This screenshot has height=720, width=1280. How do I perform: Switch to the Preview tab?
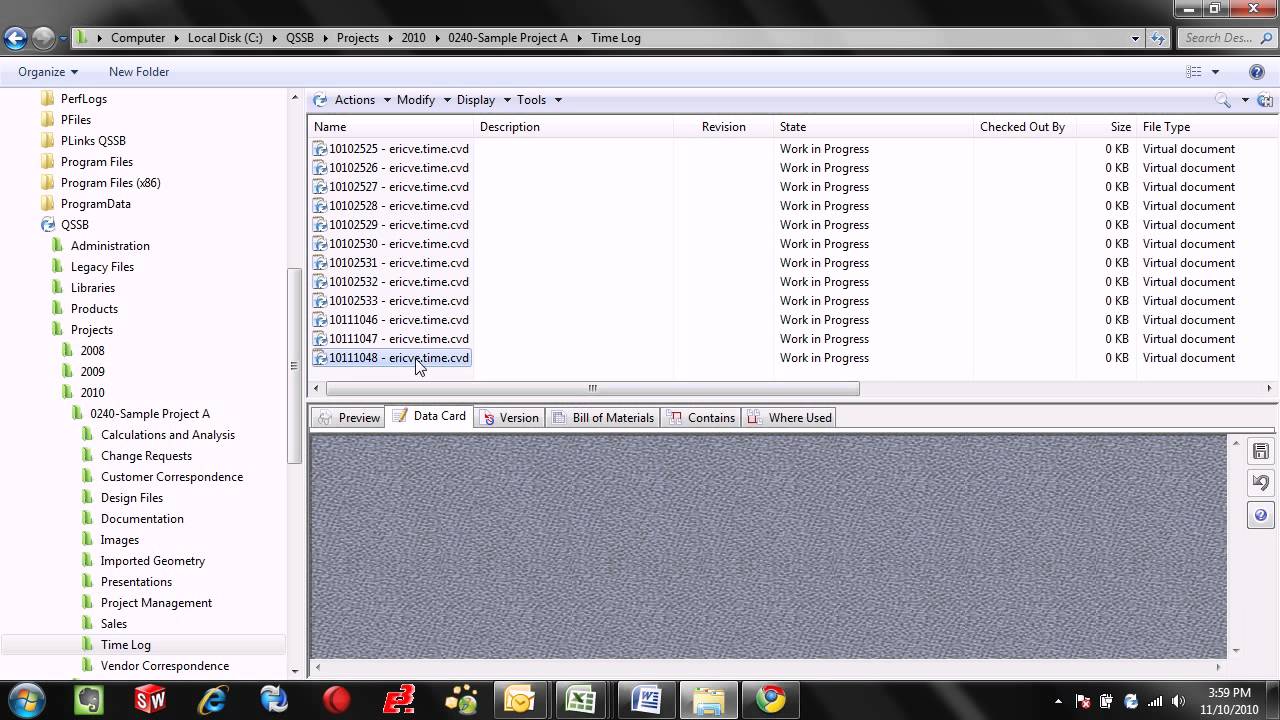348,418
